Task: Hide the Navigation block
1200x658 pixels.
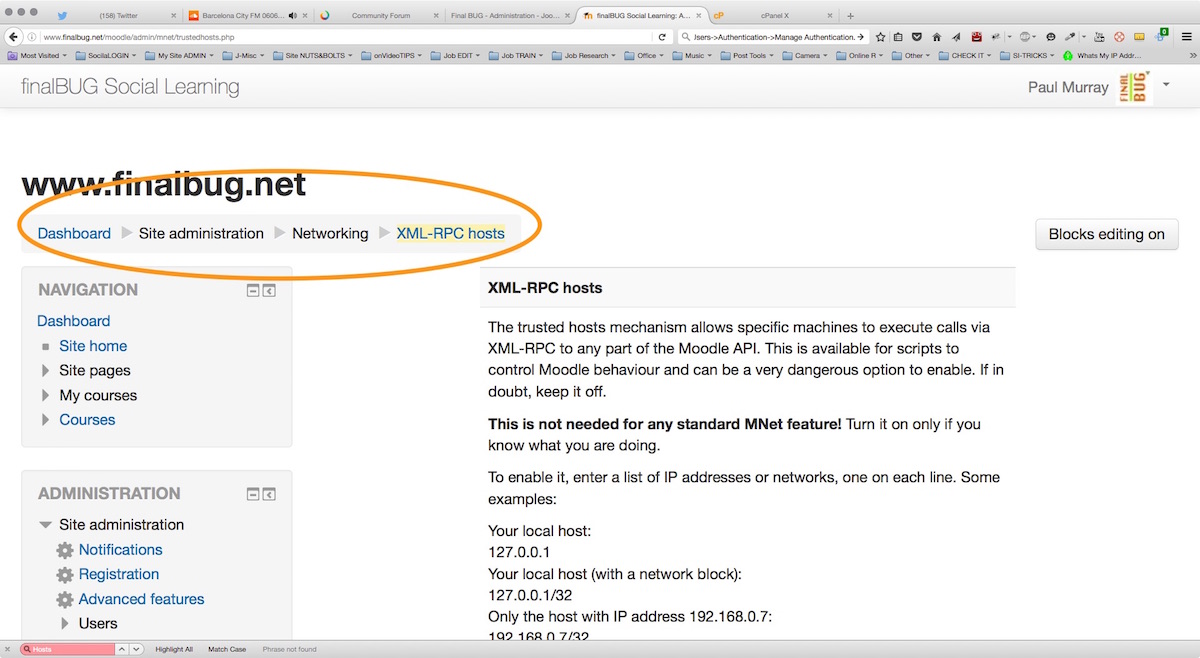Action: 253,291
